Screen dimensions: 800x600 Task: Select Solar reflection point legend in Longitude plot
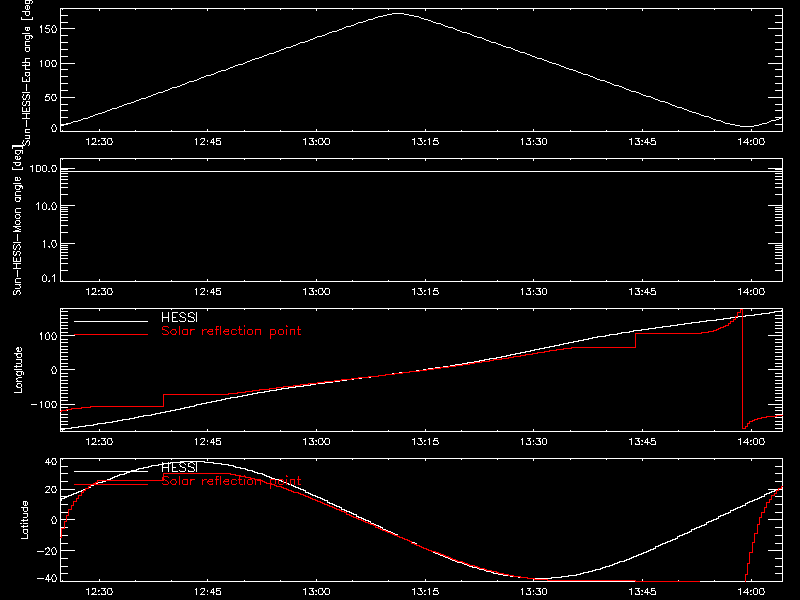231,331
